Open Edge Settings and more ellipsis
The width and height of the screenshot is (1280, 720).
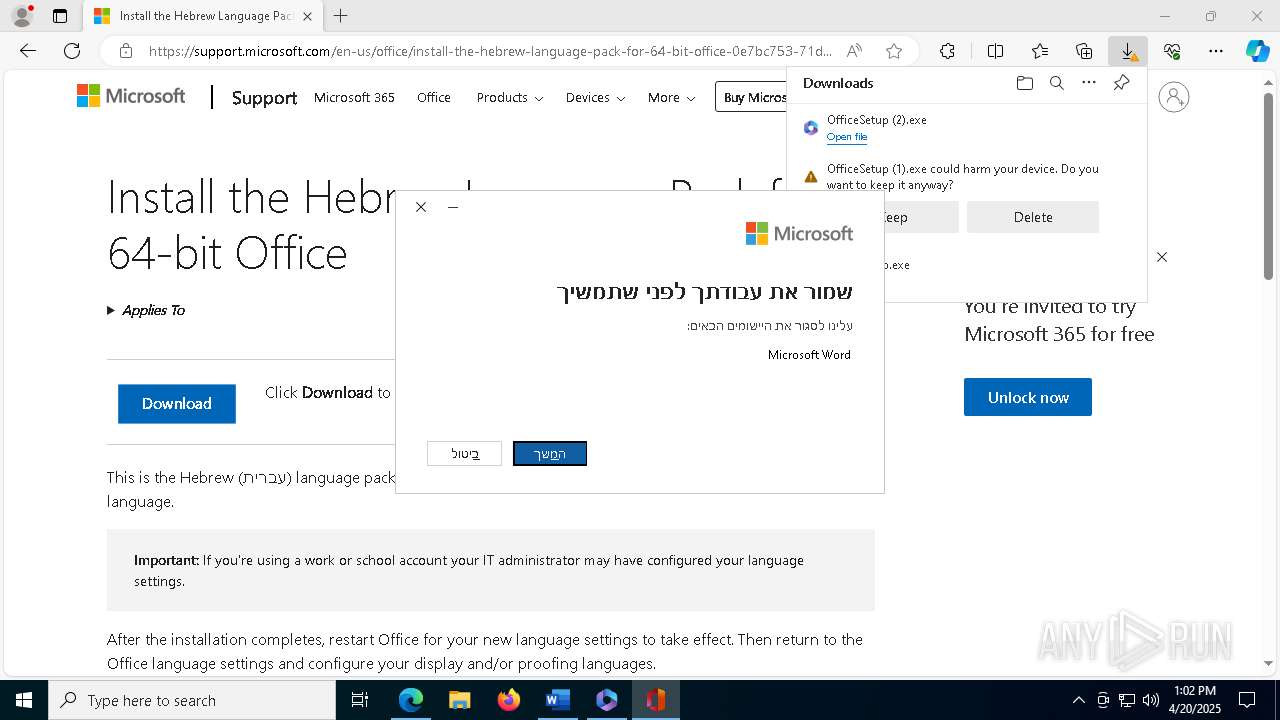(x=1216, y=51)
